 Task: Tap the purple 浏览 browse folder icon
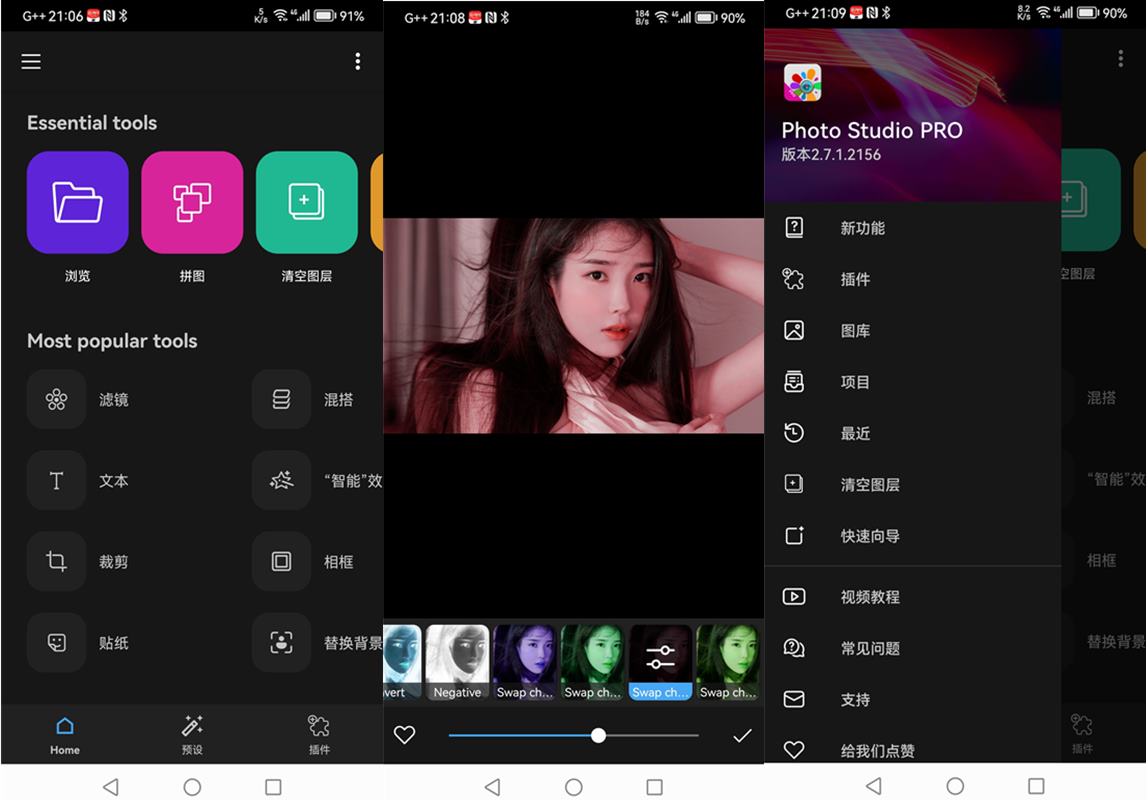click(x=77, y=202)
